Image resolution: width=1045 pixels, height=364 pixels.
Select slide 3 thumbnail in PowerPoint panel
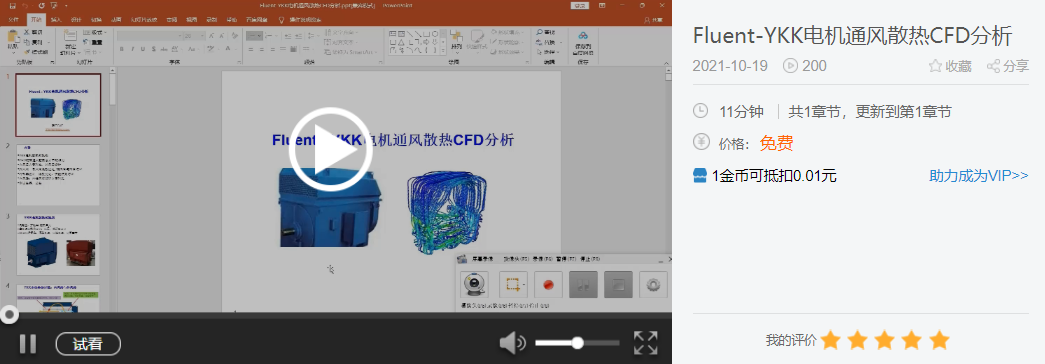coord(58,245)
